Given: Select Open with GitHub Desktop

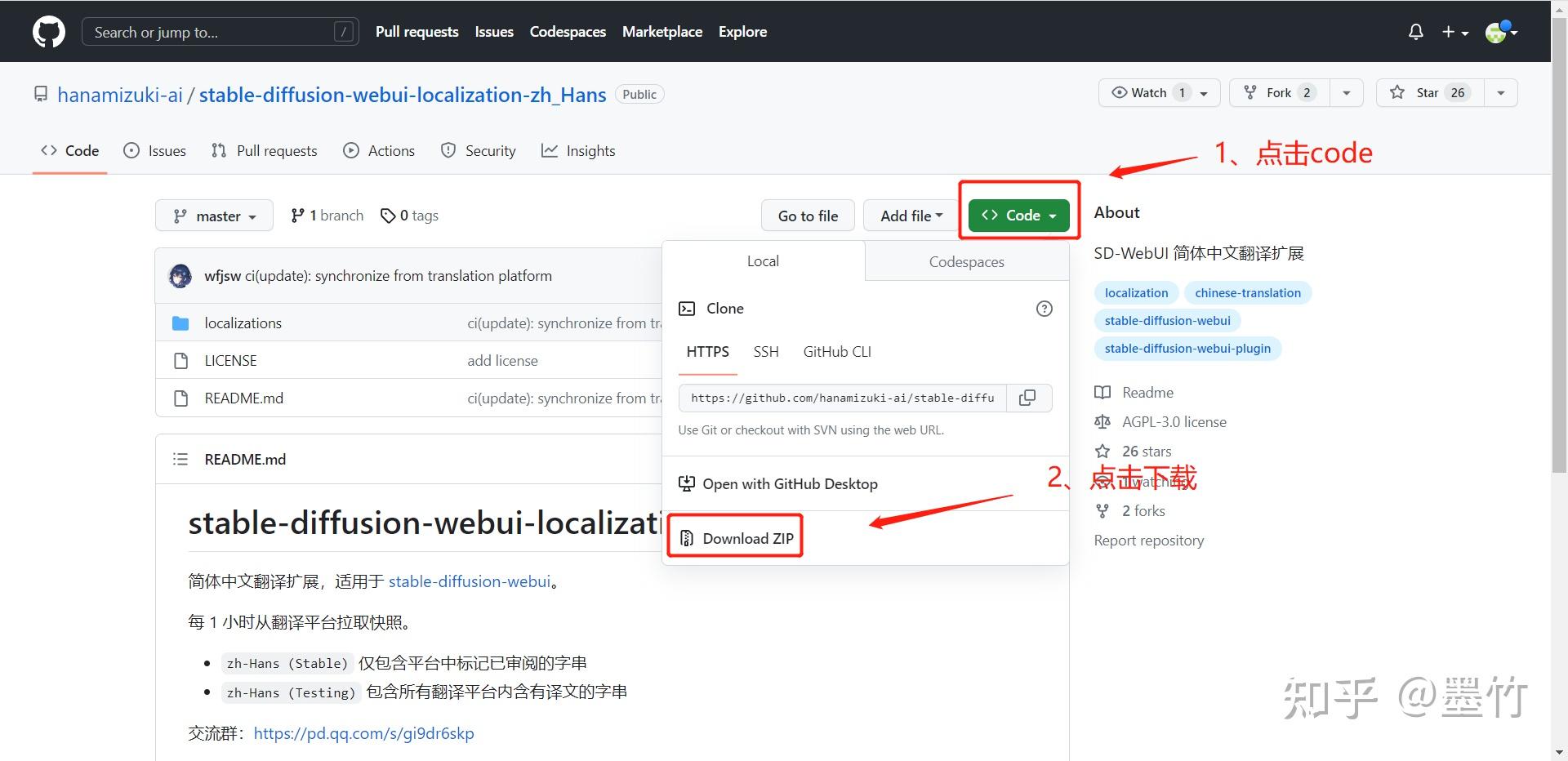Looking at the screenshot, I should click(790, 483).
